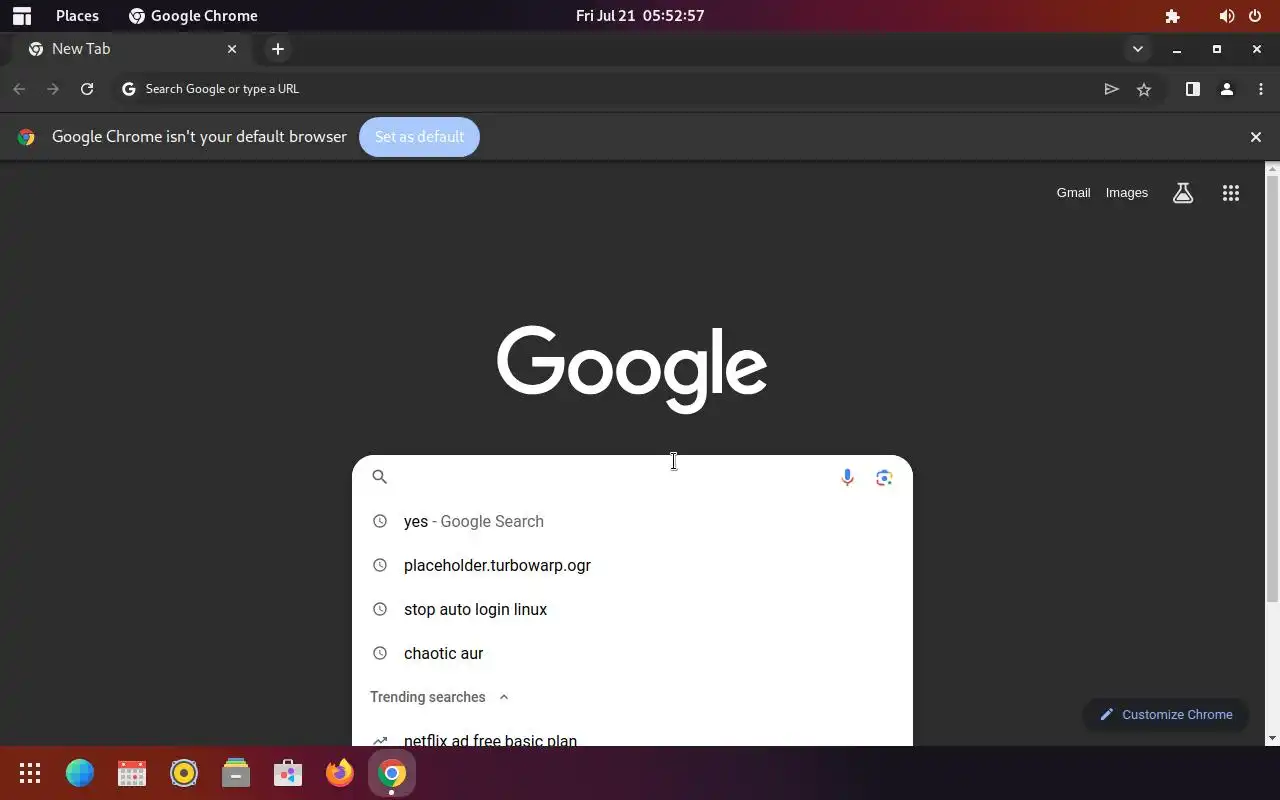Screen dimensions: 1280x800
Task: Open the file manager in taskbar
Action: click(x=236, y=773)
